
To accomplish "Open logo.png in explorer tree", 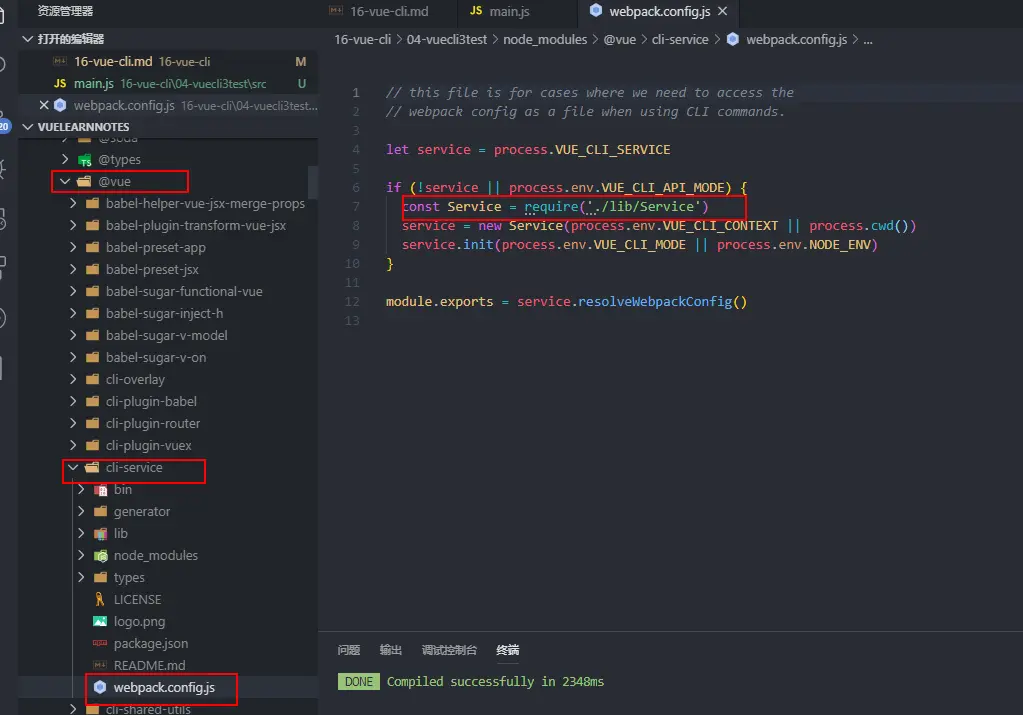I will [x=139, y=622].
